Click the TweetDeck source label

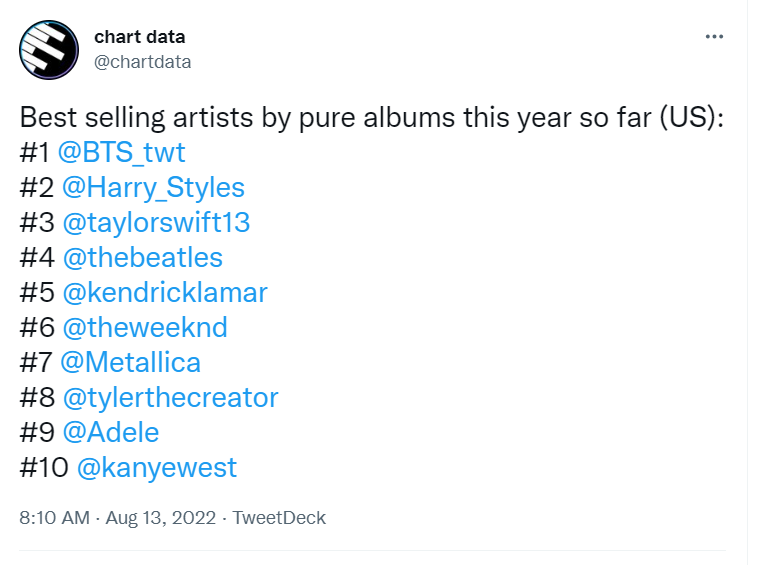279,518
